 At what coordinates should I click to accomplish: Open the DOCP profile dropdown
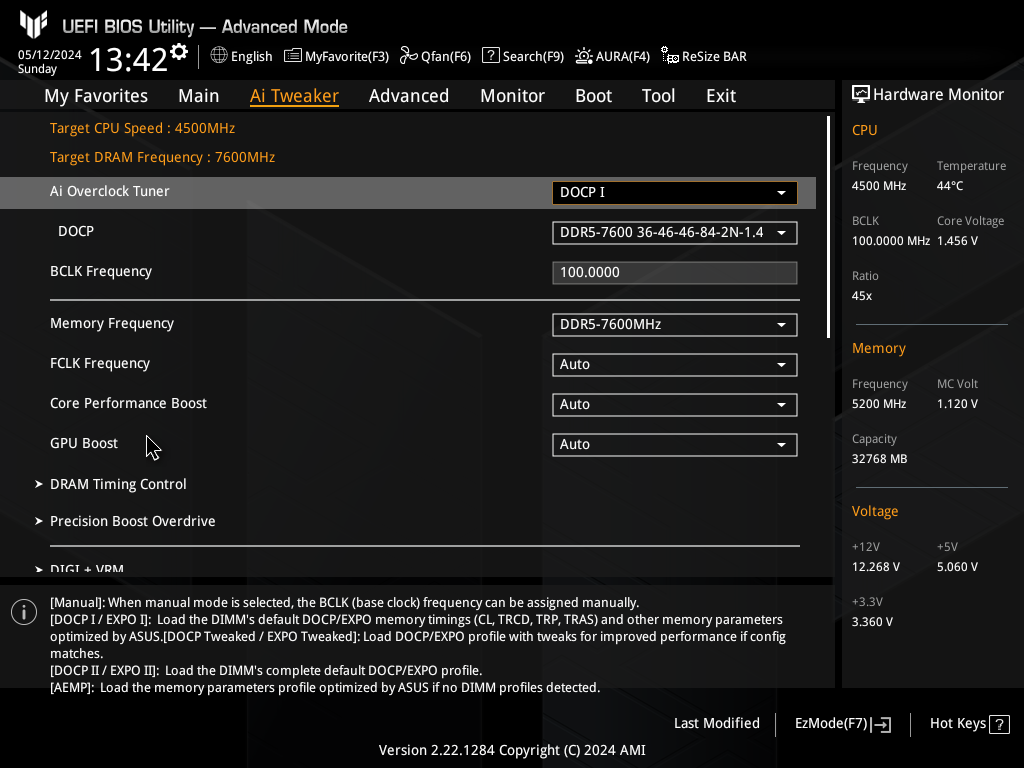(675, 232)
